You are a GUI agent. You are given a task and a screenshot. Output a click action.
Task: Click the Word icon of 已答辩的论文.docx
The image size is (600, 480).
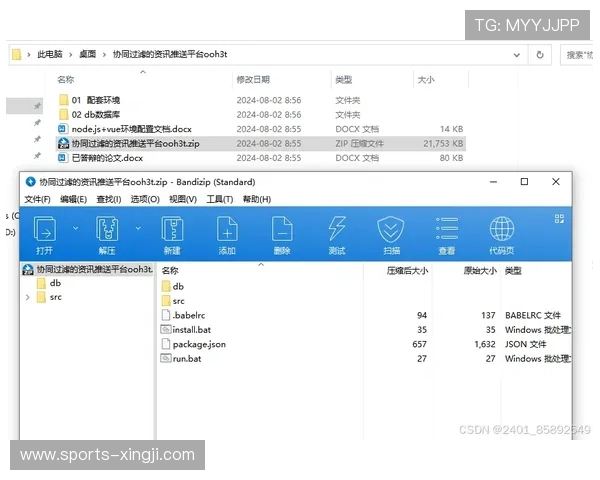click(x=63, y=158)
